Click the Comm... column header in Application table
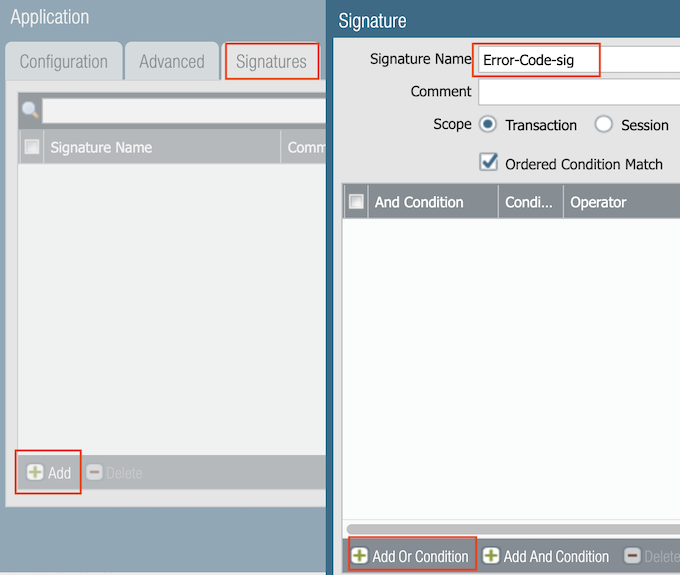 point(304,147)
